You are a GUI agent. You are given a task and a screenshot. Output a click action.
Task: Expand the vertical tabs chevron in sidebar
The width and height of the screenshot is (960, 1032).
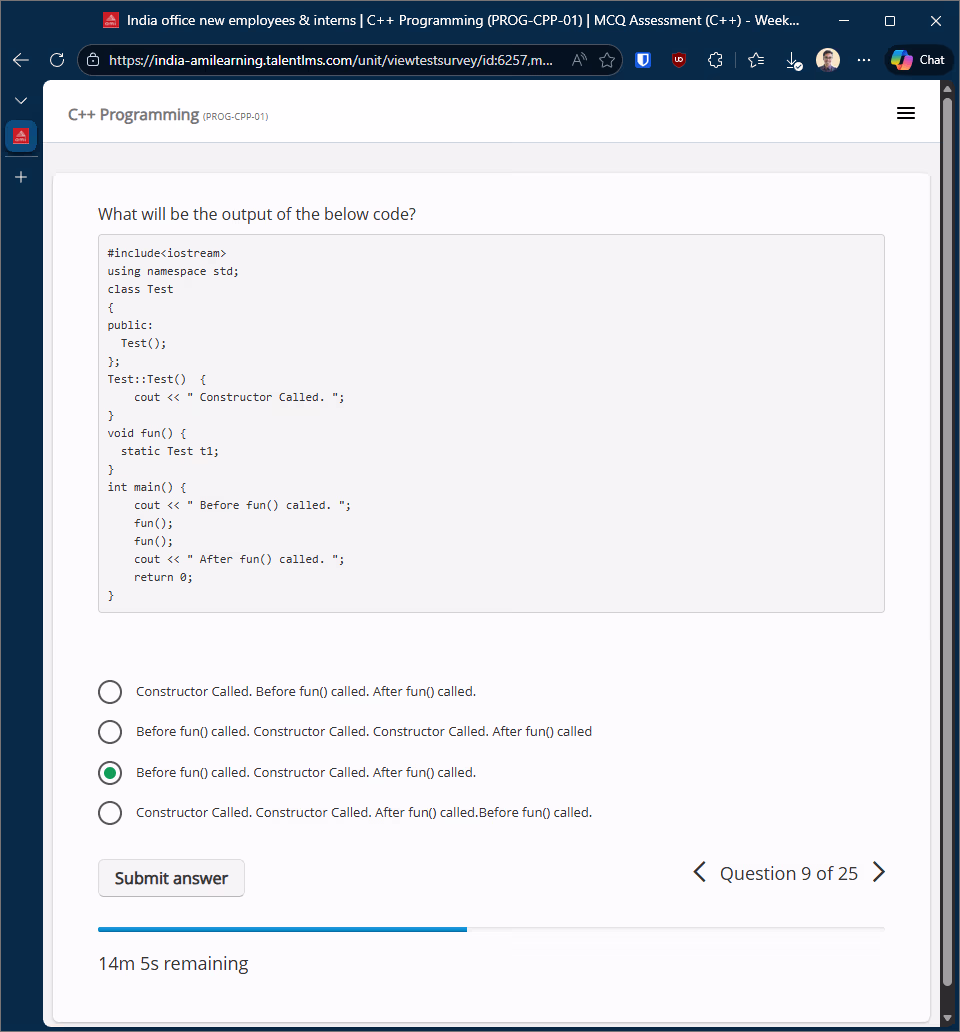pos(21,101)
